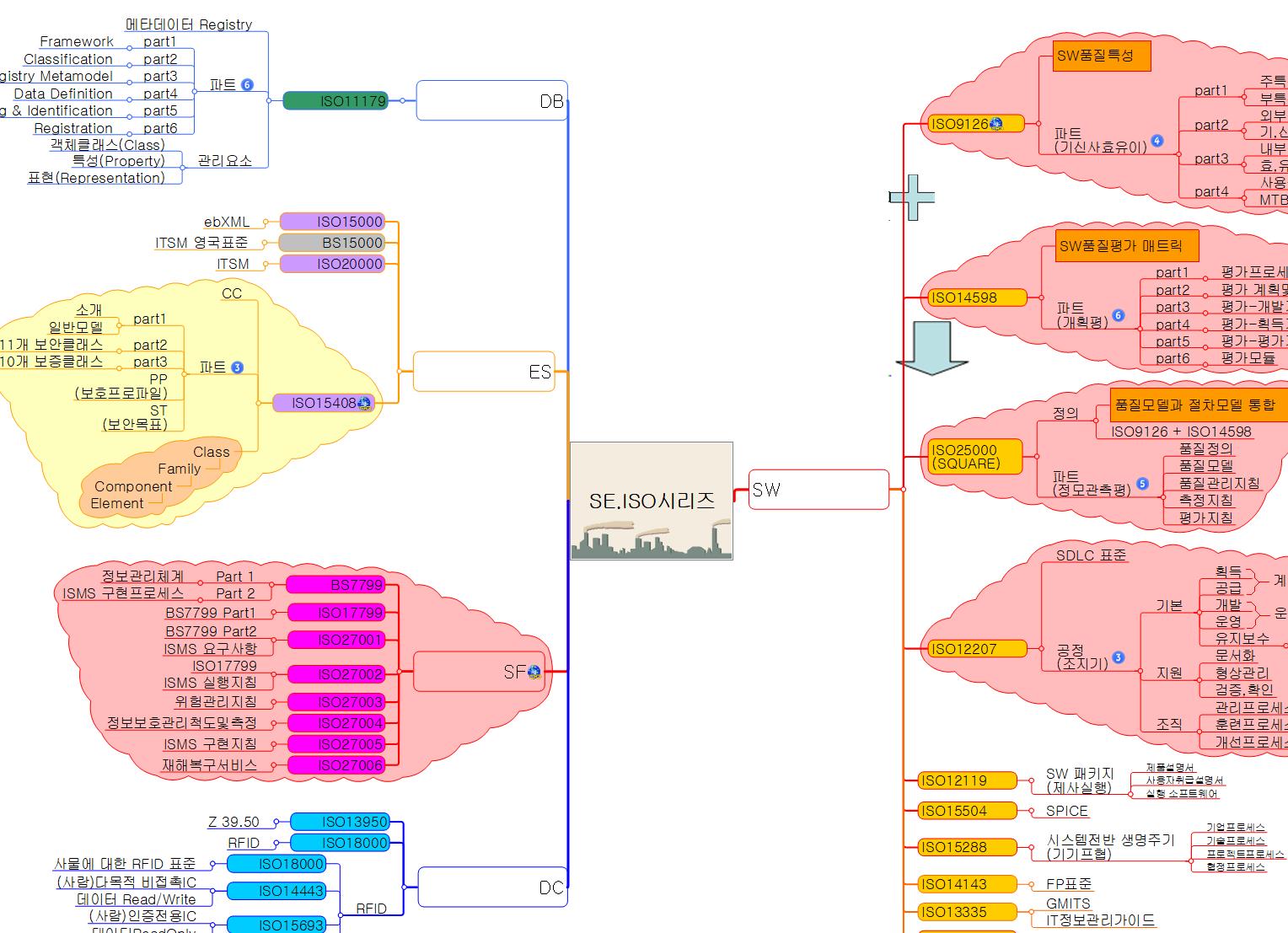This screenshot has width=1288, height=933.
Task: Select the DC main branch node
Action: [x=493, y=887]
